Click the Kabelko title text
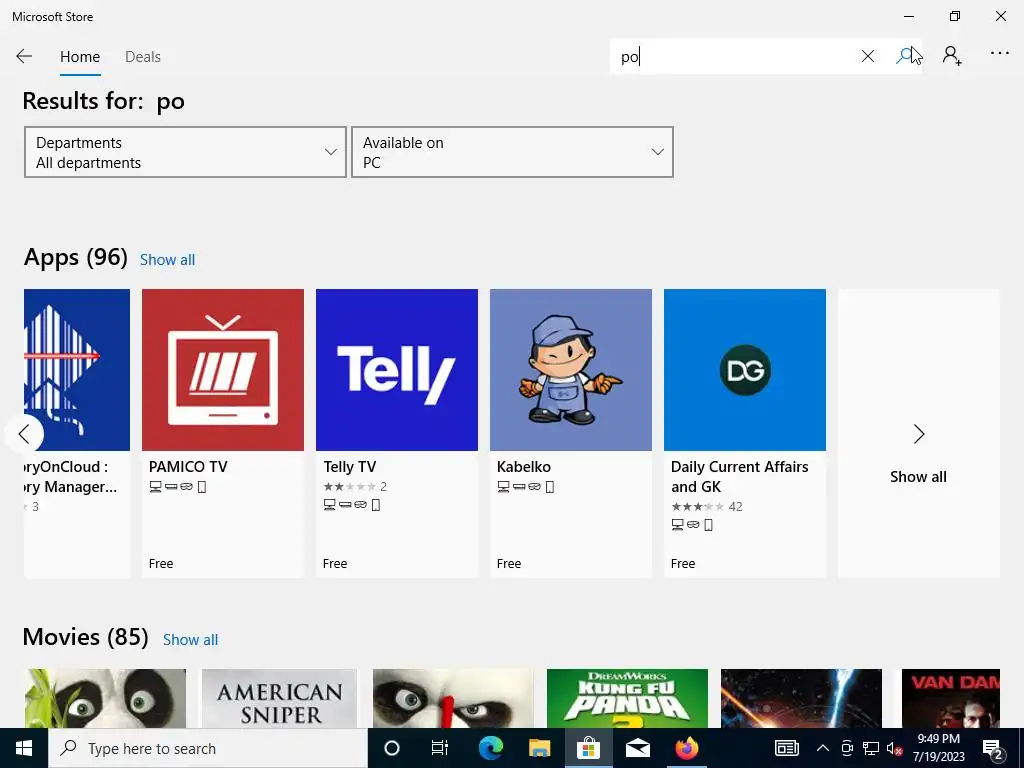The image size is (1024, 768). pos(524,467)
